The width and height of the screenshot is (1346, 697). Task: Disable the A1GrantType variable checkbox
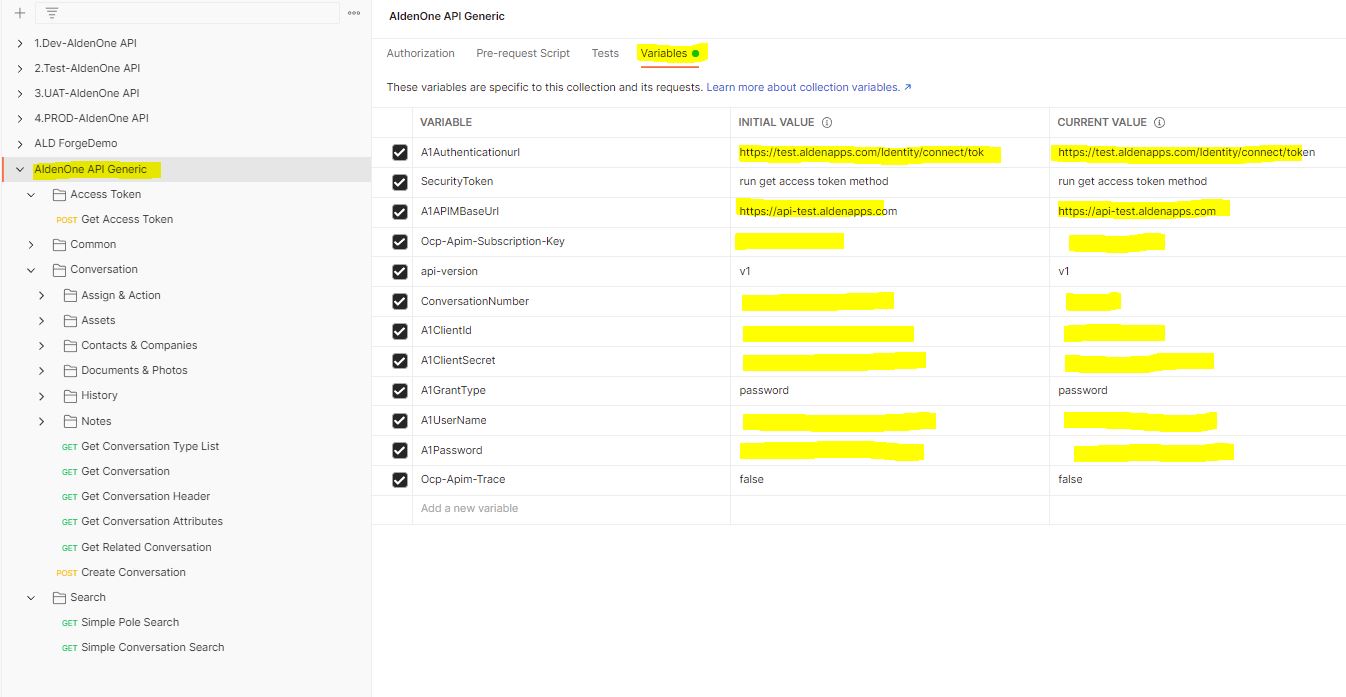(400, 390)
